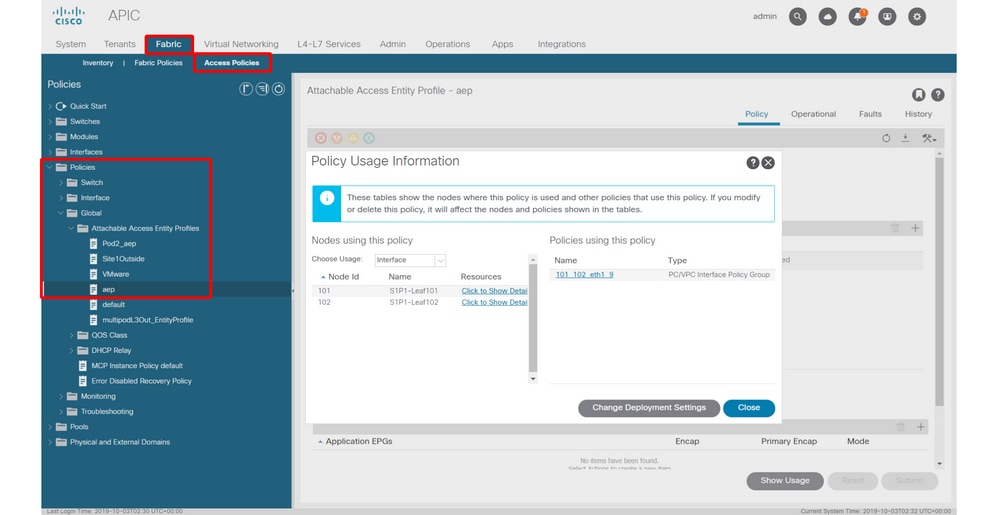The height and width of the screenshot is (515, 999).
Task: Open the Fabric menu tab
Action: 169,44
